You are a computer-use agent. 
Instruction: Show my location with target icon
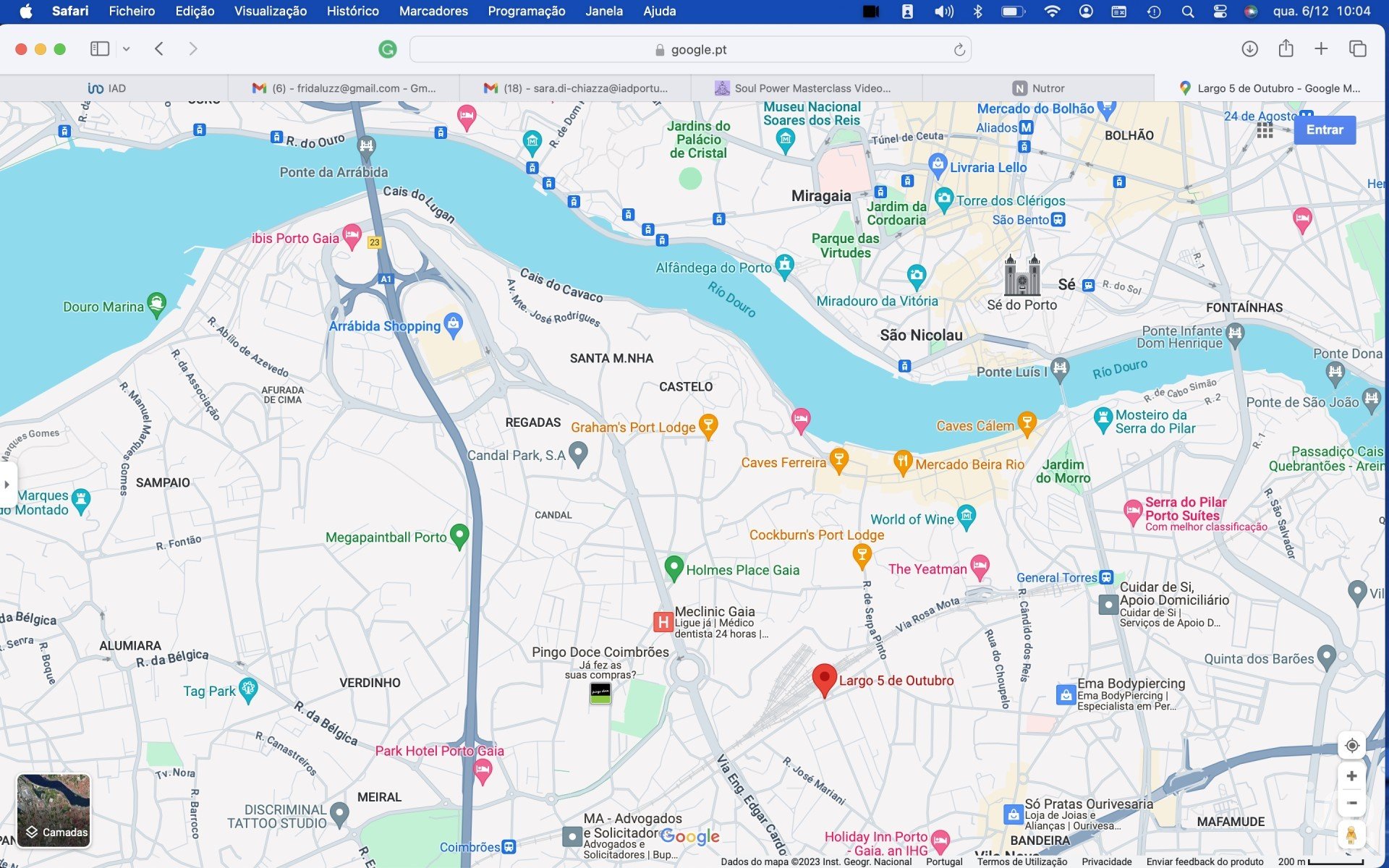(1351, 746)
